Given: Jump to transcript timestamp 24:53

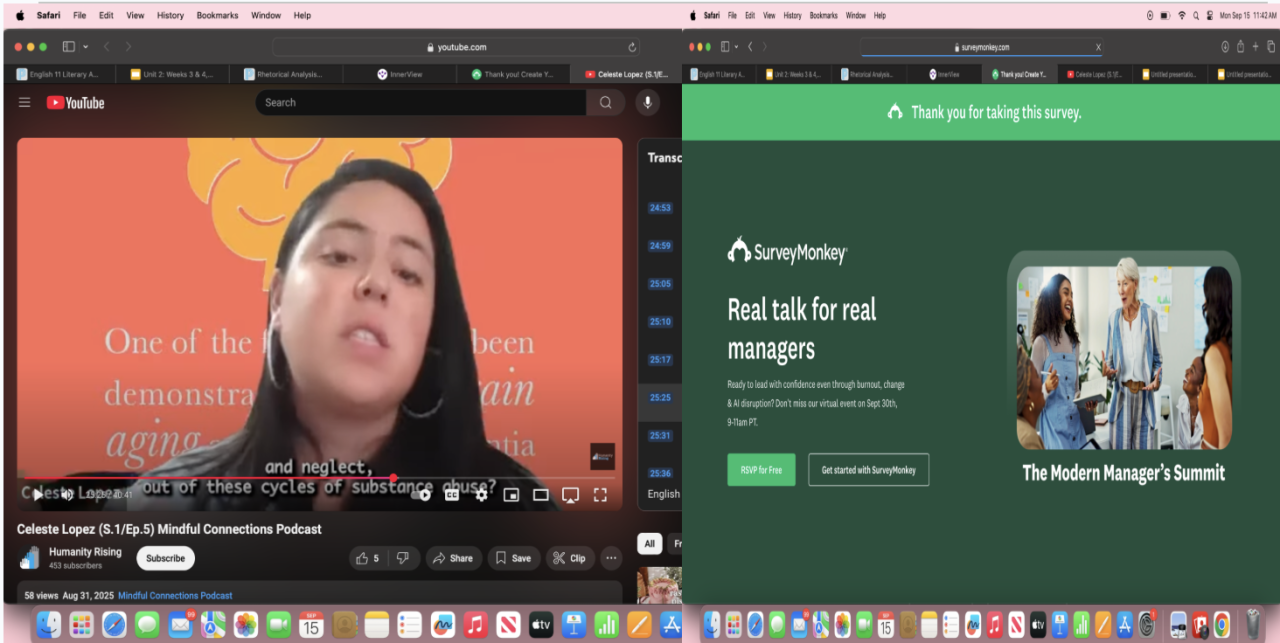Looking at the screenshot, I should pos(660,208).
